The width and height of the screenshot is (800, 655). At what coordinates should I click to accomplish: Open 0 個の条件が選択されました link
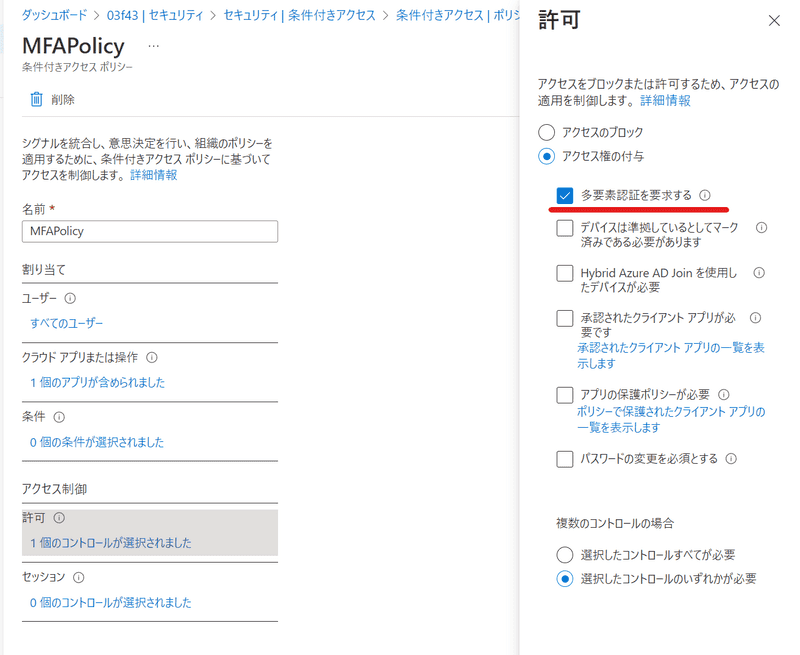(96, 442)
